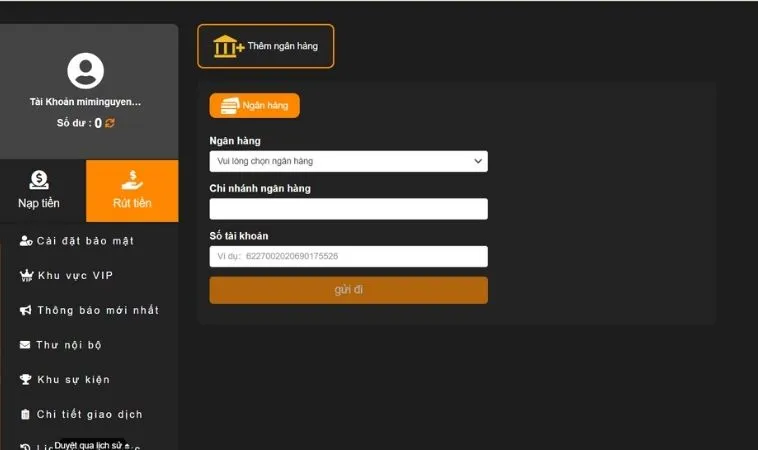Click the bank building icon in Thêm ngân hàng
The image size is (758, 450).
[x=228, y=46]
